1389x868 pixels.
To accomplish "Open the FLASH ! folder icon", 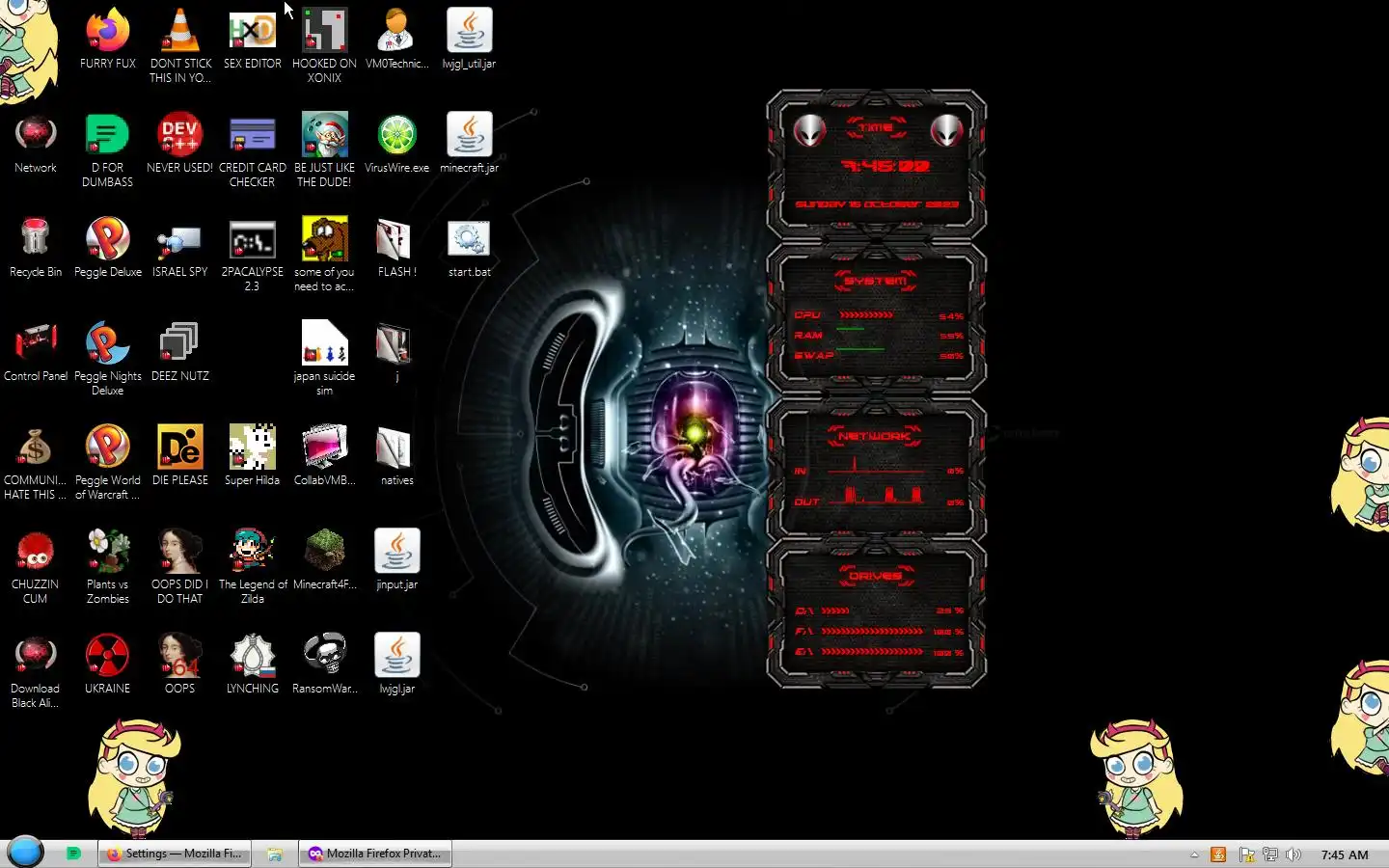I will [396, 239].
